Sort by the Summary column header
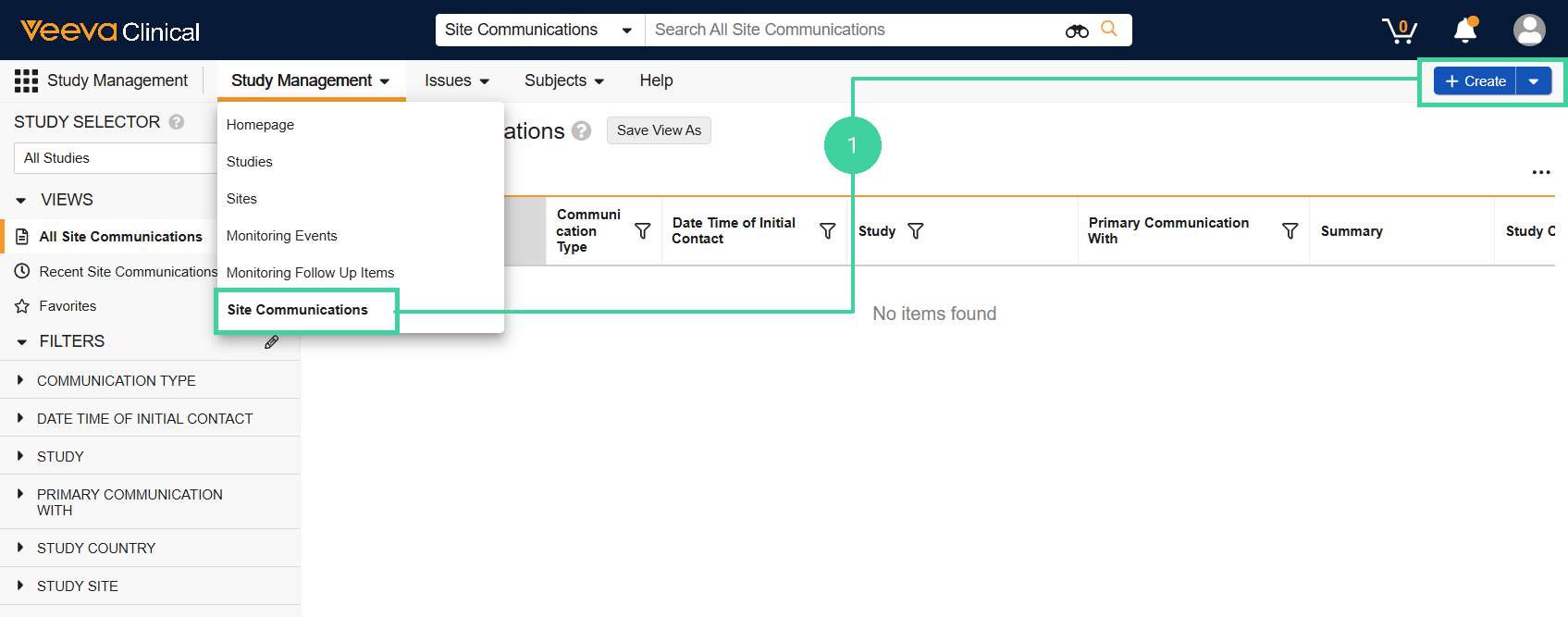 pyautogui.click(x=1352, y=231)
